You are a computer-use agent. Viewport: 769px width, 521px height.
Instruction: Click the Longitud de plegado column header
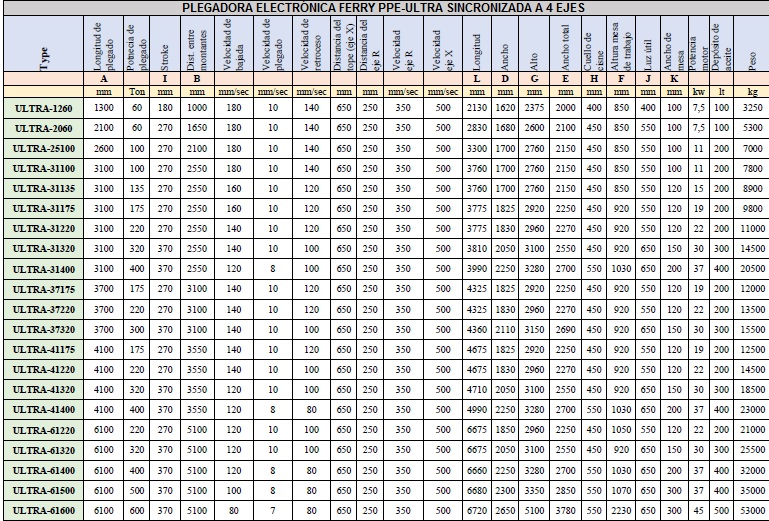103,44
